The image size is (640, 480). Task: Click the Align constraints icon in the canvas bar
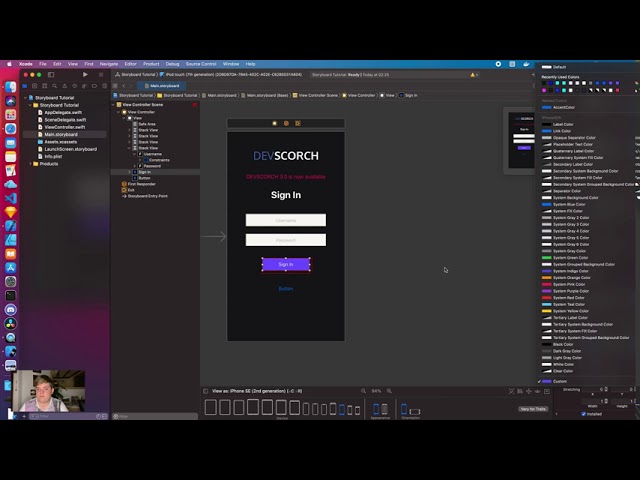520,391
